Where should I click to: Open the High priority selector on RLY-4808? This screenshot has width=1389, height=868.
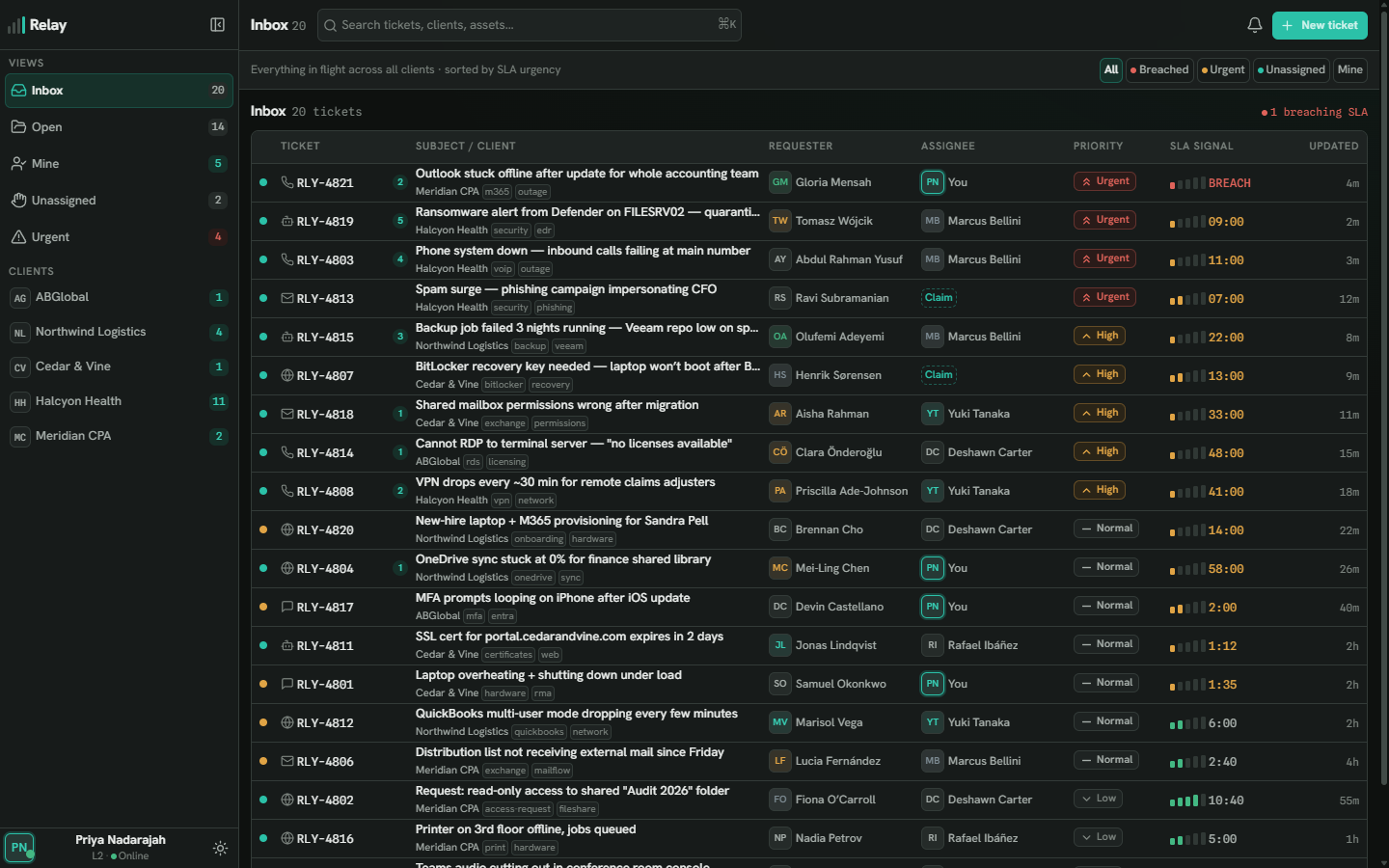(1100, 490)
